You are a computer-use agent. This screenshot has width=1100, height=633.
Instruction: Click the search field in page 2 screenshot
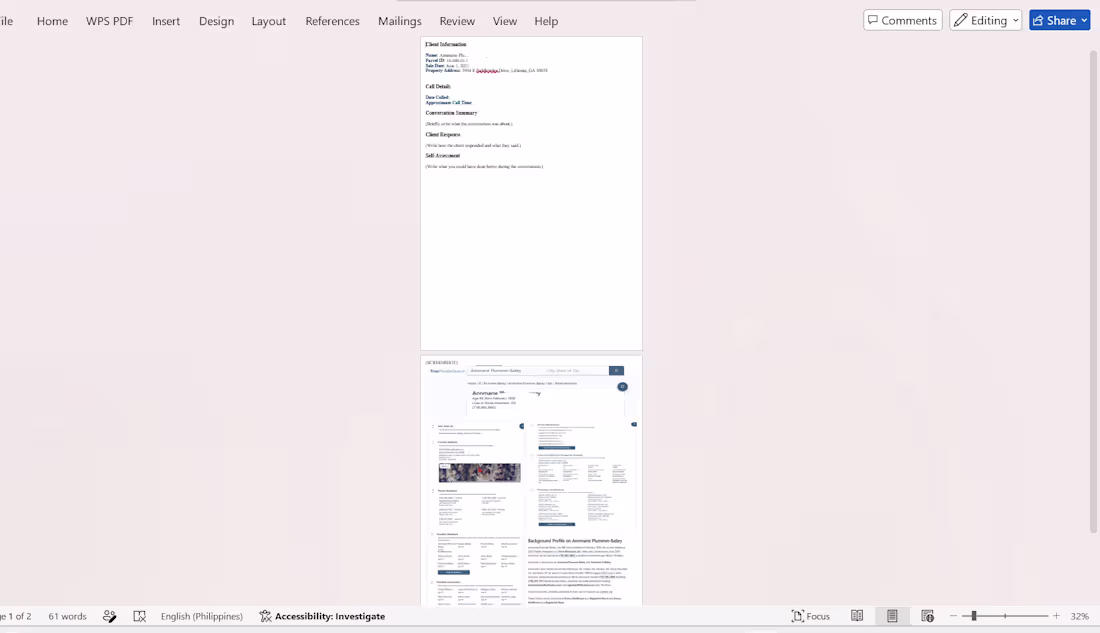pyautogui.click(x=537, y=371)
